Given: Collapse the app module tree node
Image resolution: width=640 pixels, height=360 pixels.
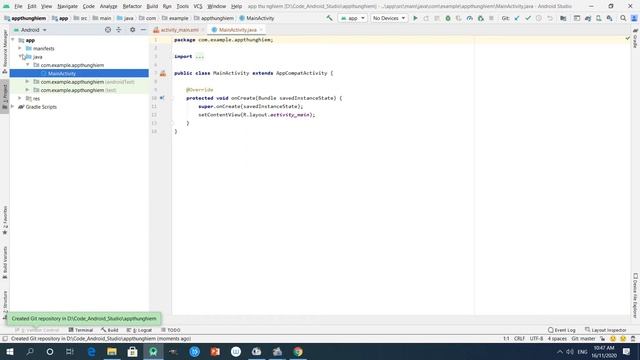Looking at the screenshot, I should pyautogui.click(x=13, y=40).
